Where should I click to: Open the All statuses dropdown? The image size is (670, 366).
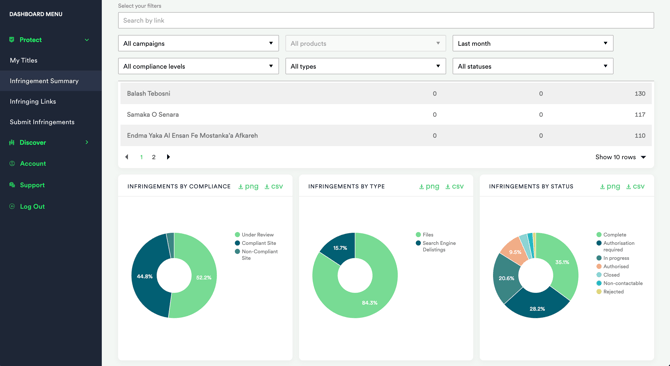[533, 66]
